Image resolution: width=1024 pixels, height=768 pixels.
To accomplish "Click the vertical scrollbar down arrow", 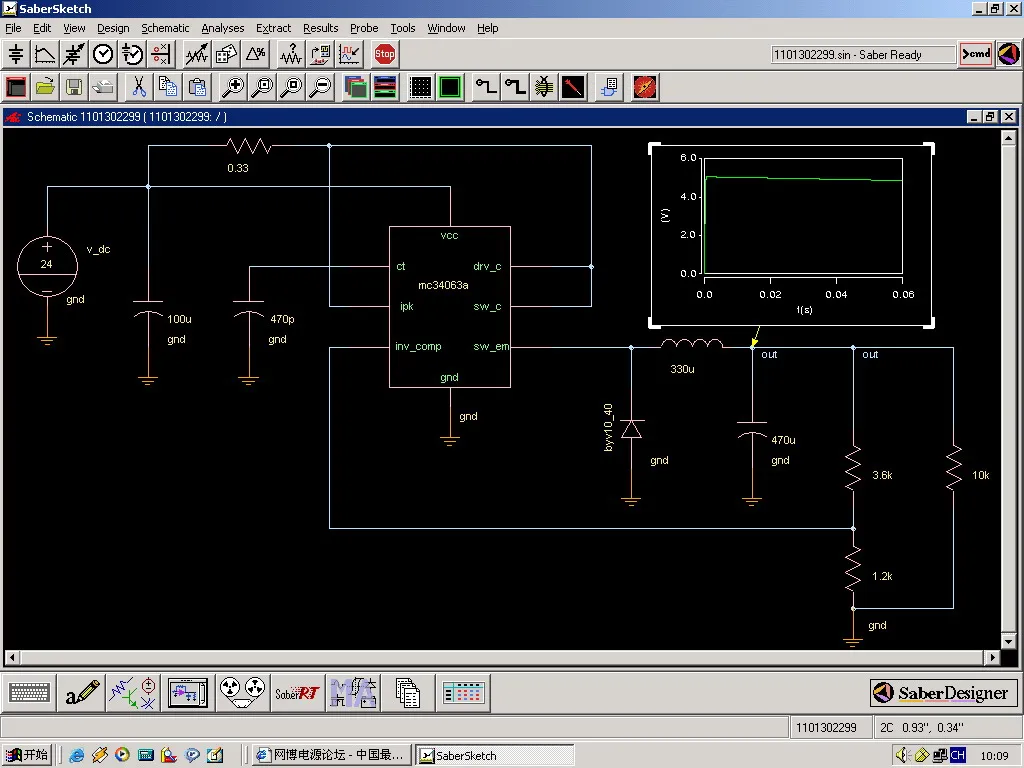I will coord(1008,641).
